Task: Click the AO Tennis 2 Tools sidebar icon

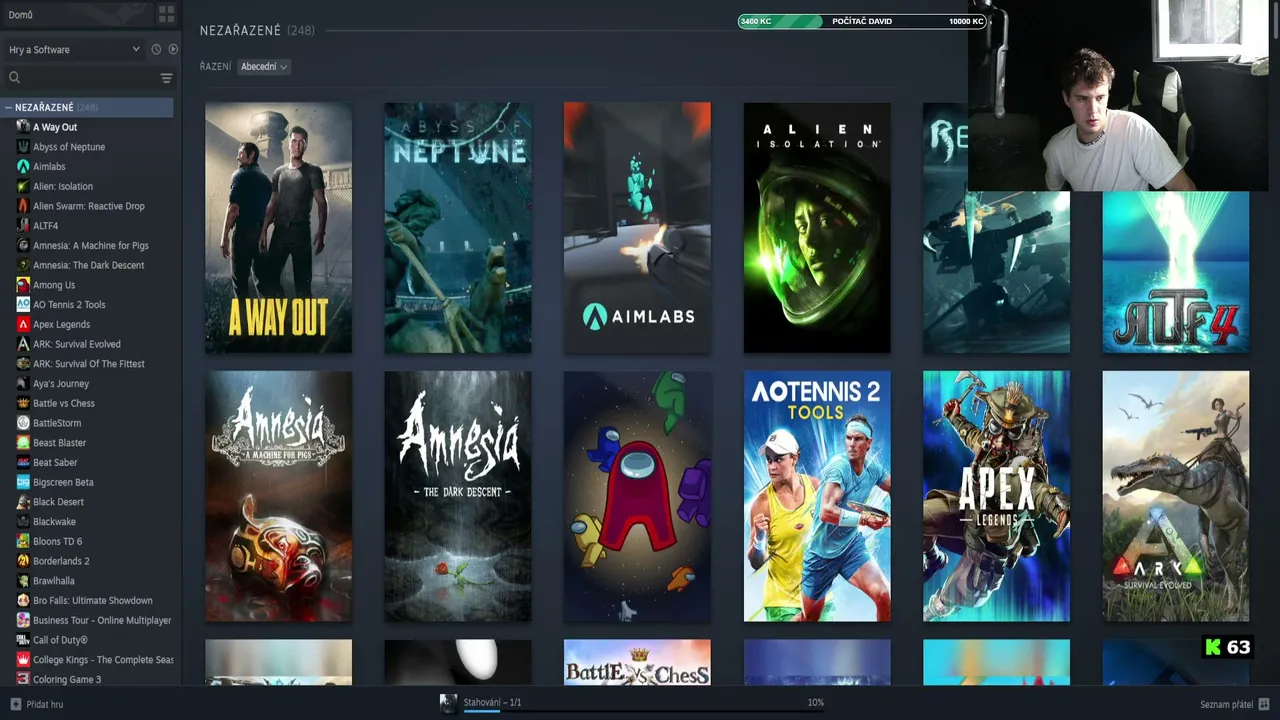Action: [23, 304]
